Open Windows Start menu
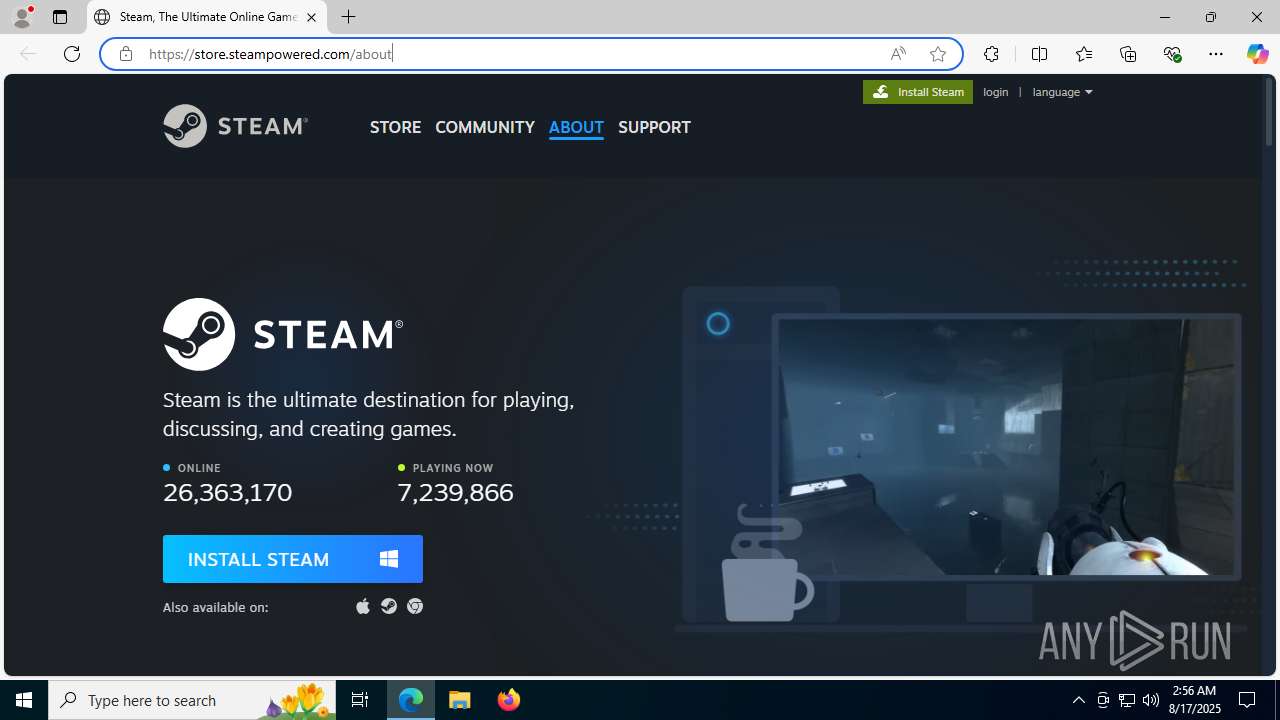Image resolution: width=1280 pixels, height=720 pixels. point(24,700)
